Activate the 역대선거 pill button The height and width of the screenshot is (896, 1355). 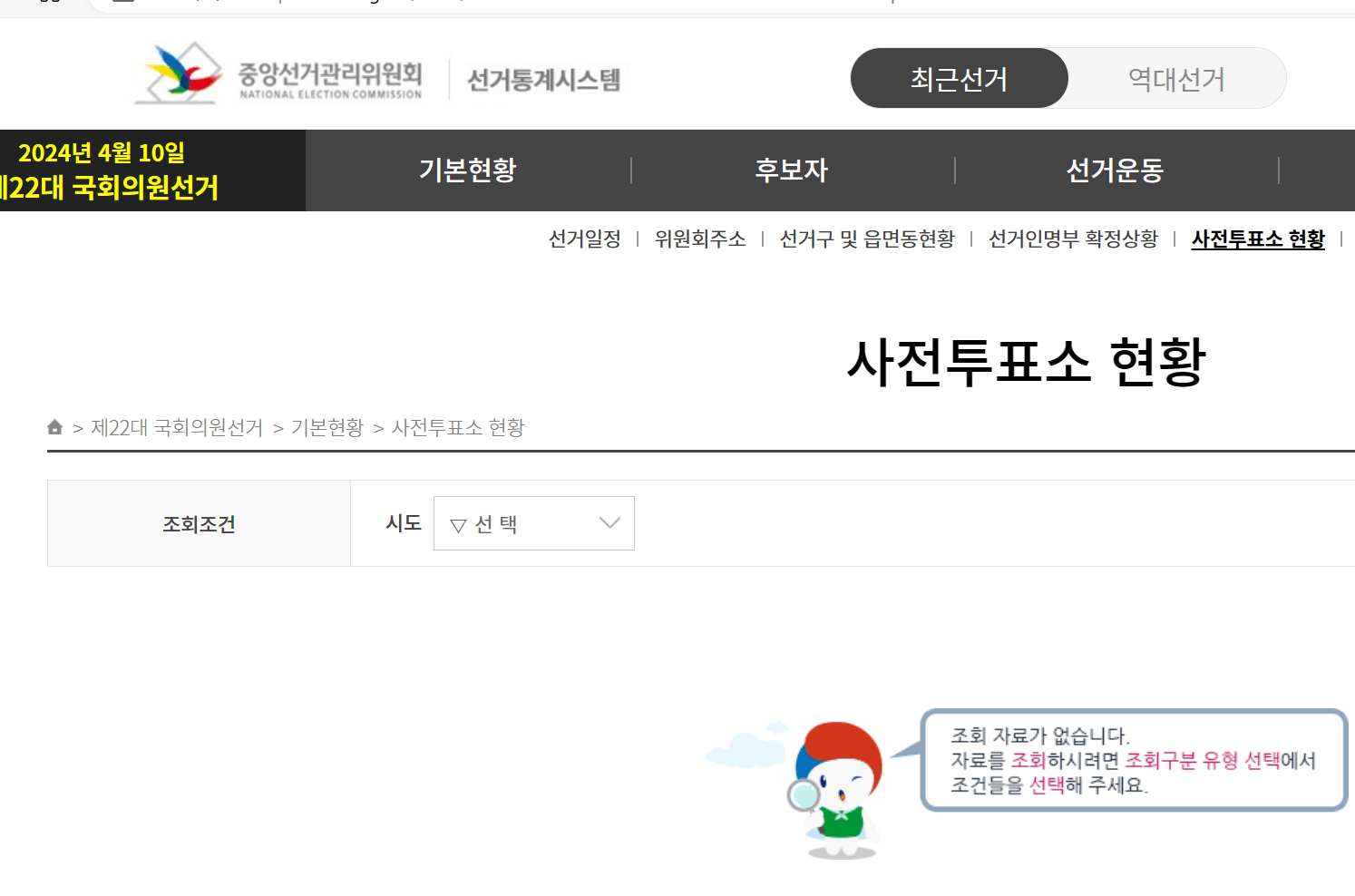(x=1176, y=79)
